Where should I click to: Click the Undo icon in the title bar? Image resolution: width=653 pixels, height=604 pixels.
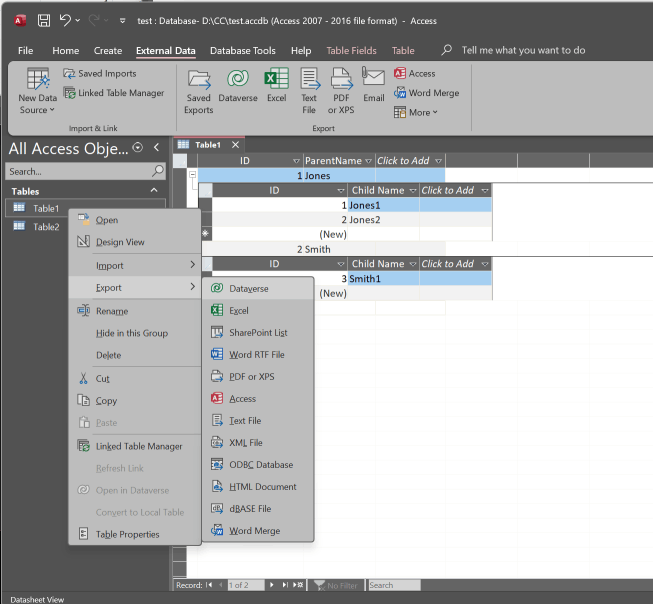(x=65, y=20)
